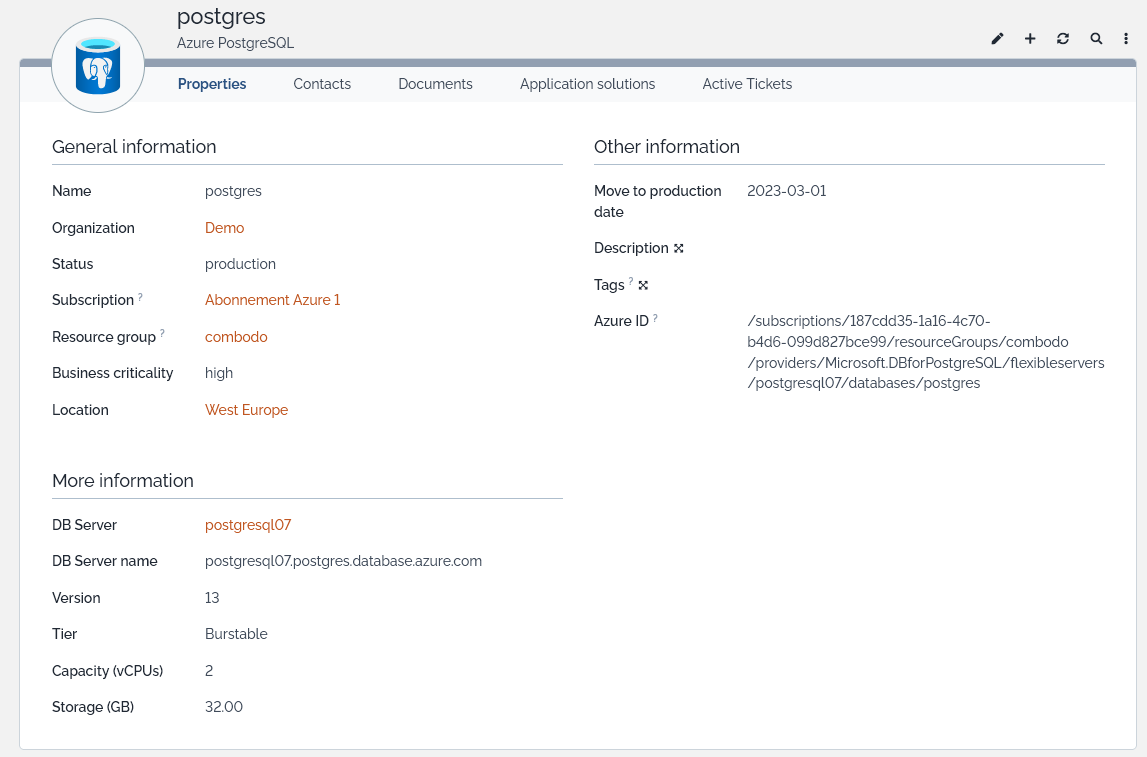Refresh the postgres object details

[x=1063, y=39]
